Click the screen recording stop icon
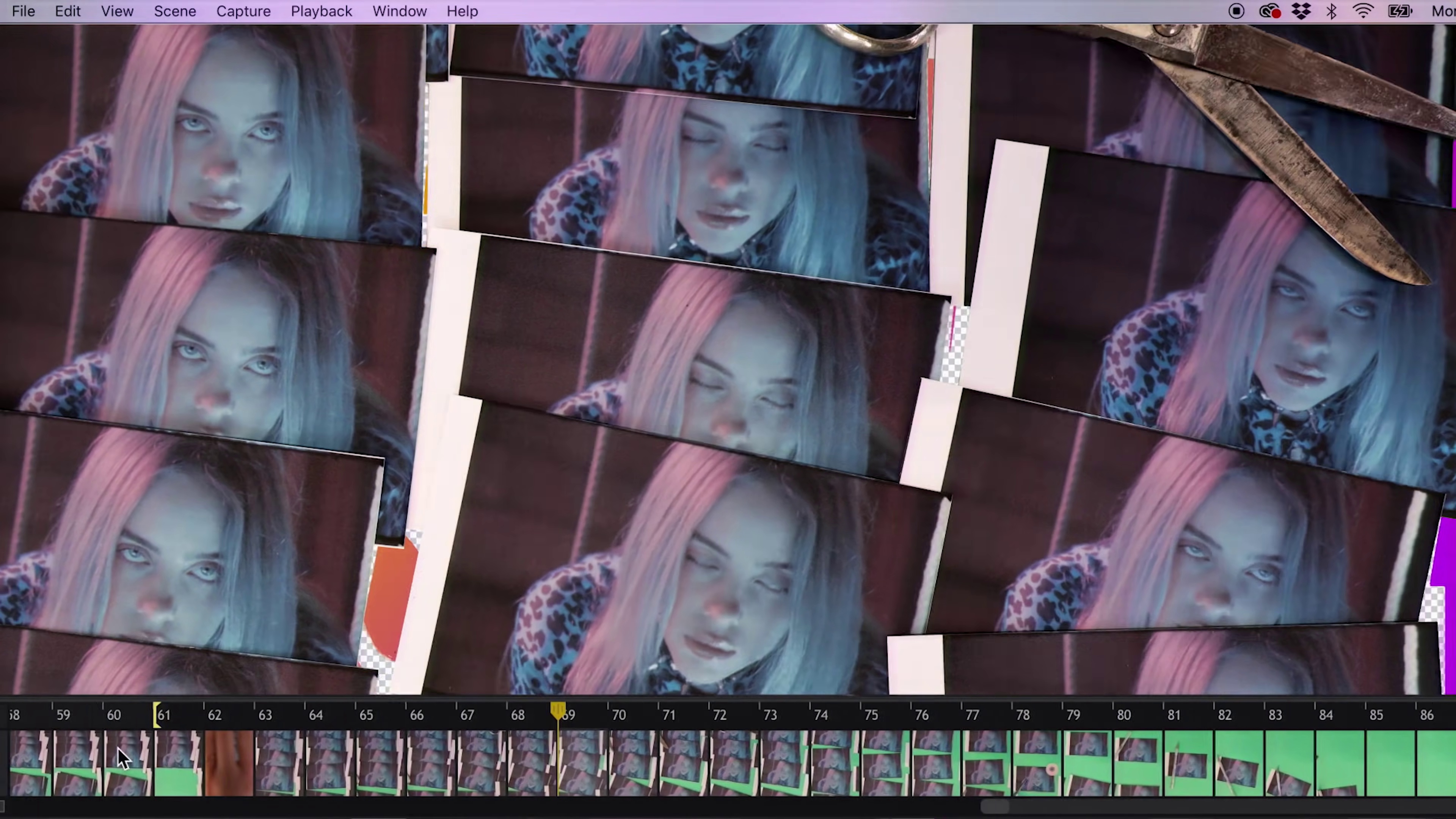 coord(1236,11)
